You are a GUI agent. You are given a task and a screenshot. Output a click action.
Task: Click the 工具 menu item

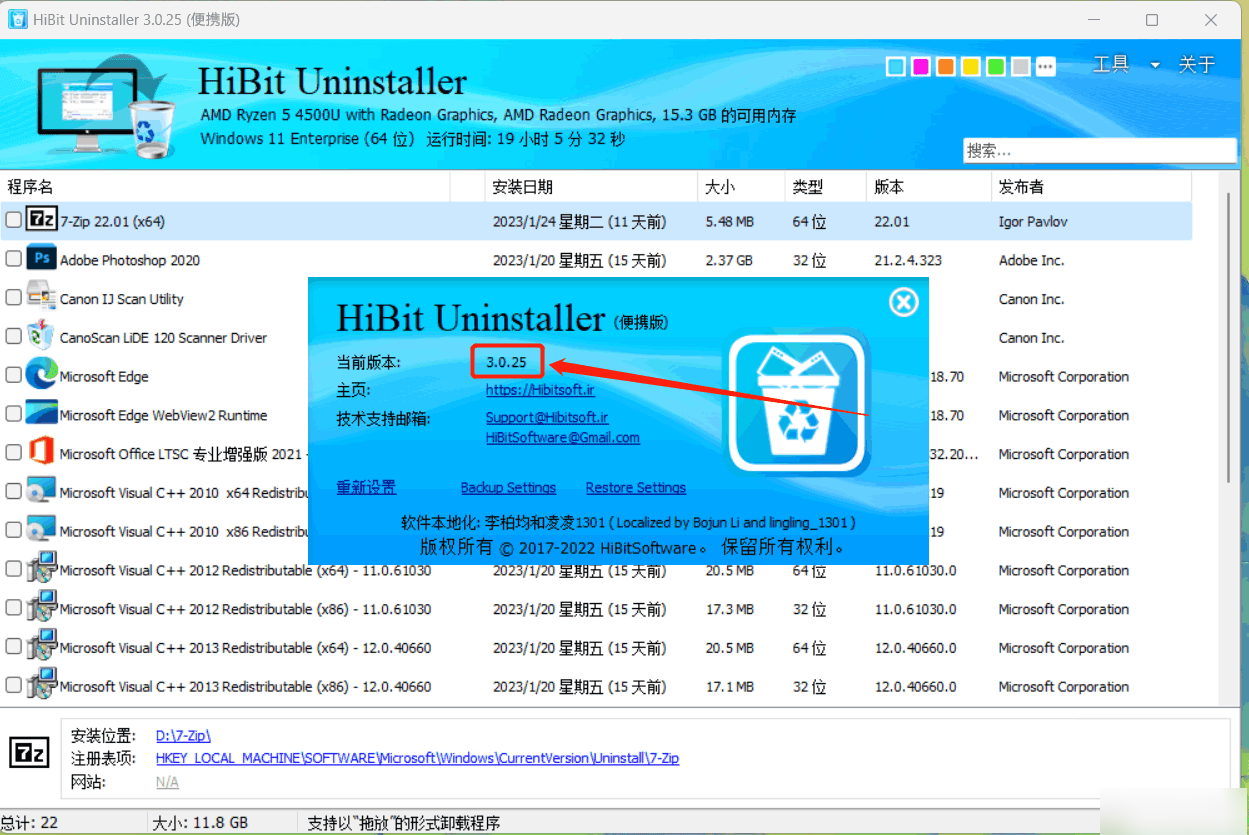point(1110,63)
